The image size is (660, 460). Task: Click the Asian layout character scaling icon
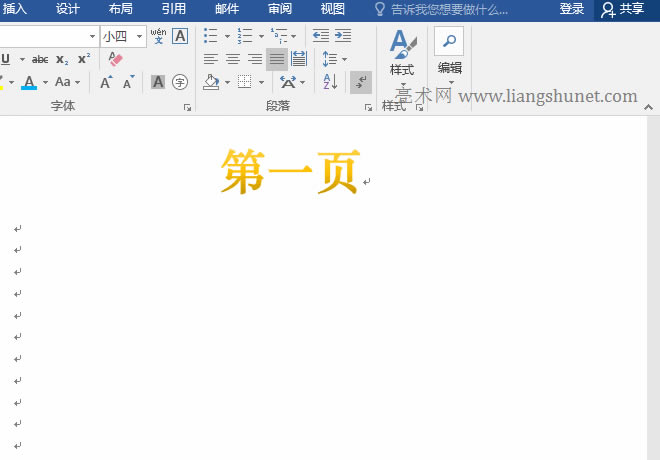pyautogui.click(x=288, y=82)
